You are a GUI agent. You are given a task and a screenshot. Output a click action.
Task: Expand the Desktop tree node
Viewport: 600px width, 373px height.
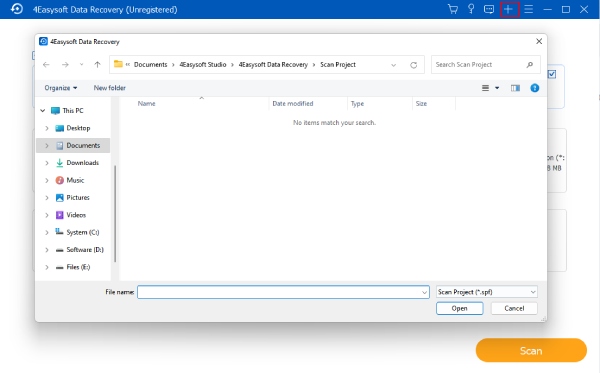47,128
